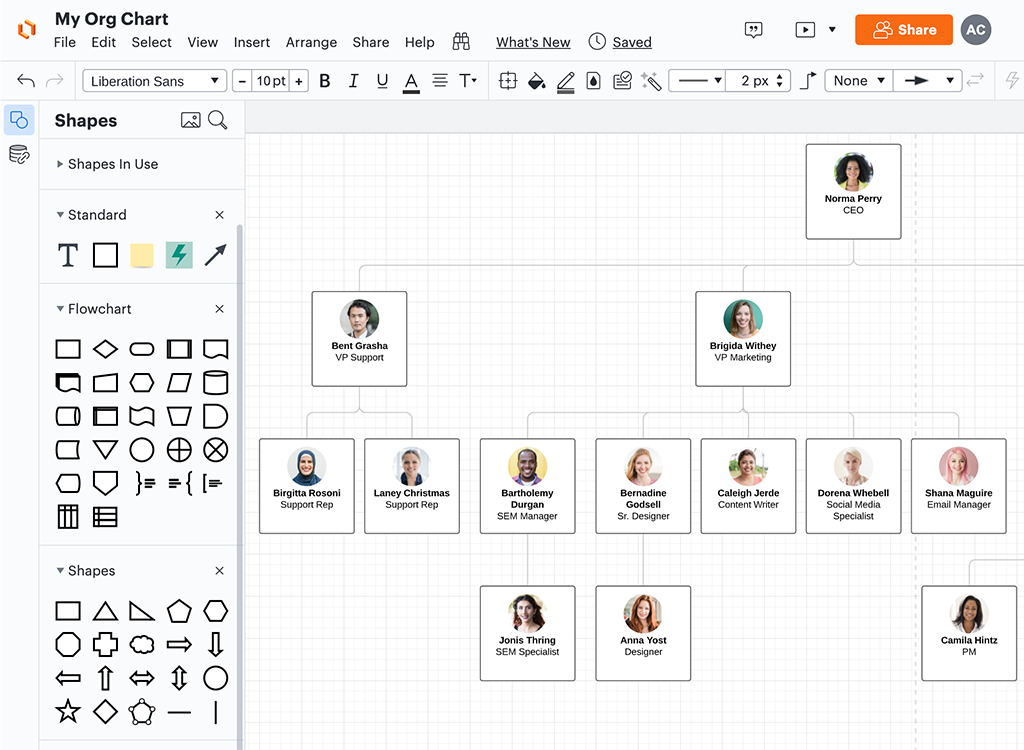Screen dimensions: 1024x750
Task: Open the comments speech bubble icon
Action: pyautogui.click(x=754, y=30)
